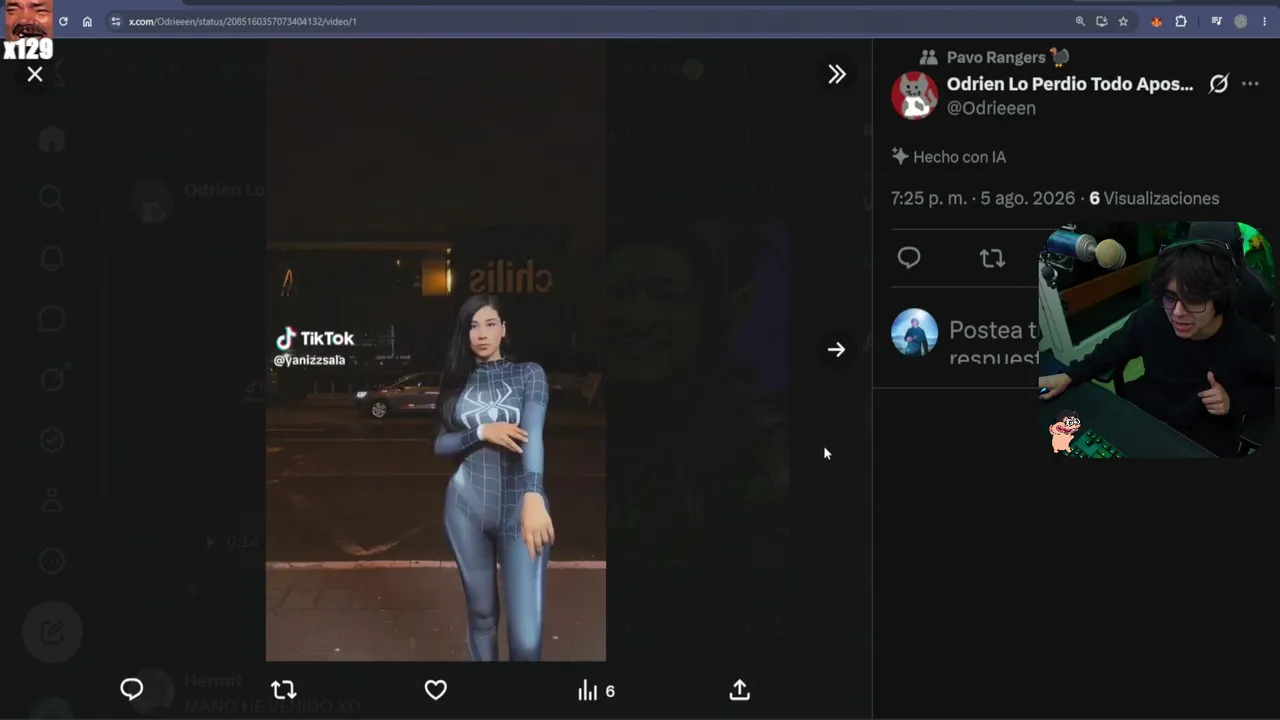The width and height of the screenshot is (1280, 720).
Task: Open your profile avatar beside the reply field
Action: (x=914, y=332)
